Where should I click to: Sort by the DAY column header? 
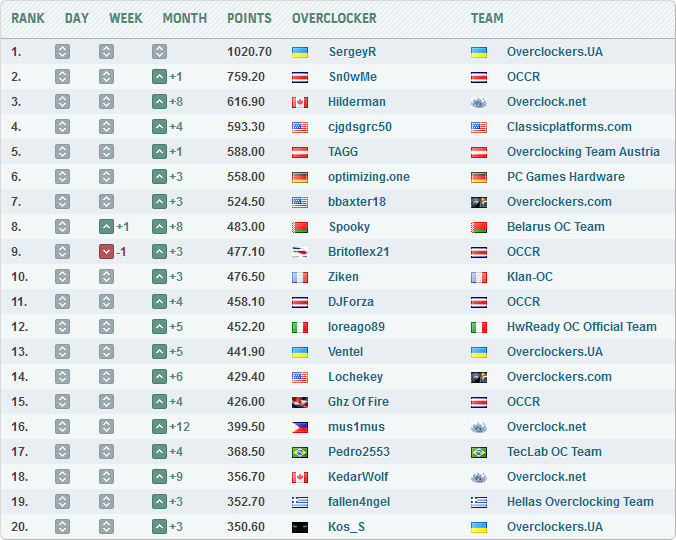click(77, 18)
